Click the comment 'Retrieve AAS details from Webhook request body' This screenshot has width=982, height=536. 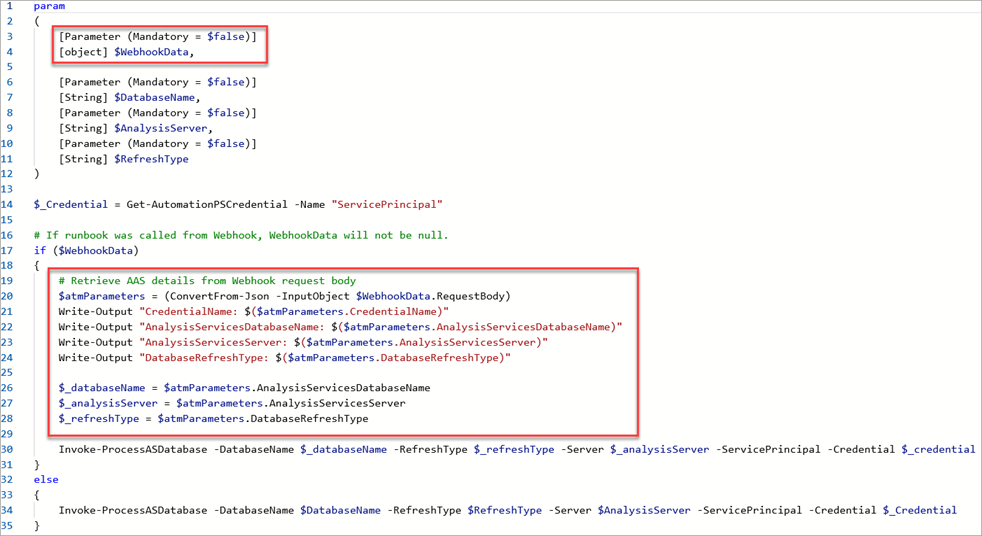(x=207, y=281)
